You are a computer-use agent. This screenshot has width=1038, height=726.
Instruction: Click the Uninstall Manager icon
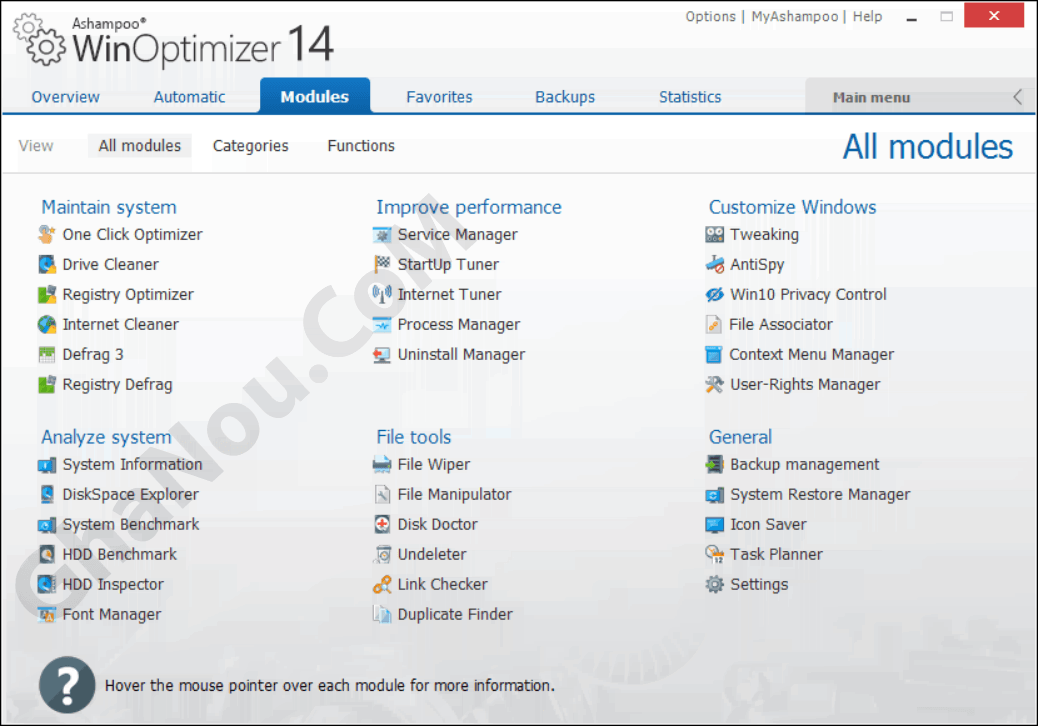pyautogui.click(x=382, y=354)
